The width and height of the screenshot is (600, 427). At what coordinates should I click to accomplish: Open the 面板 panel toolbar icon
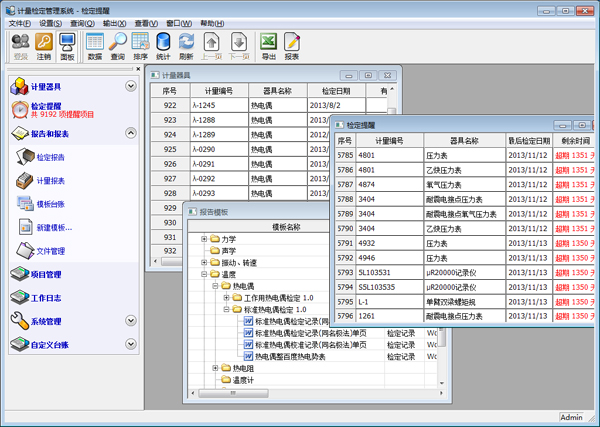pyautogui.click(x=68, y=42)
